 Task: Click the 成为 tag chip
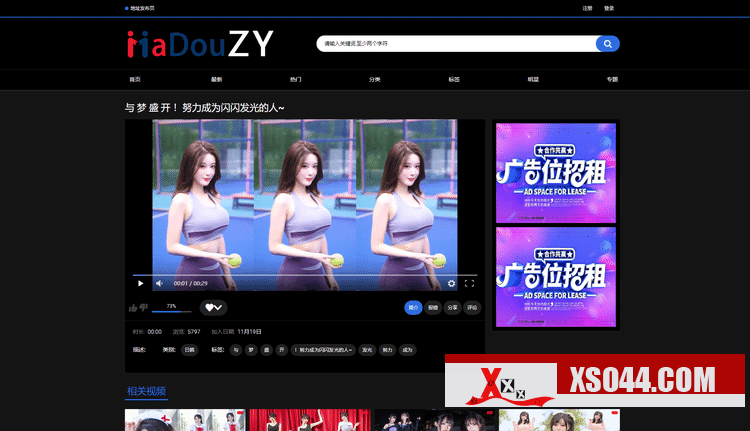(407, 350)
